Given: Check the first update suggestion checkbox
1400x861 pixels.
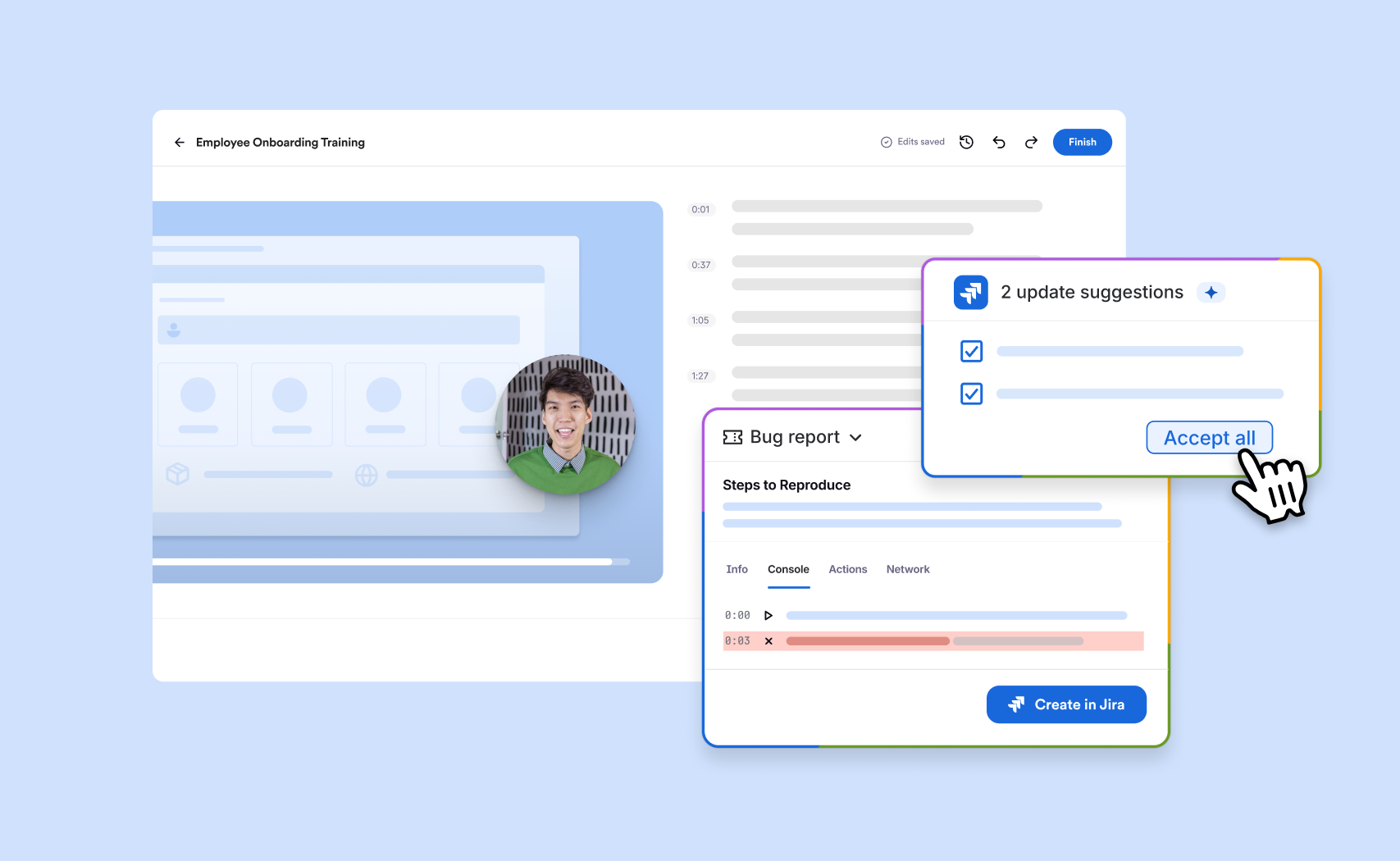Looking at the screenshot, I should coord(970,351).
